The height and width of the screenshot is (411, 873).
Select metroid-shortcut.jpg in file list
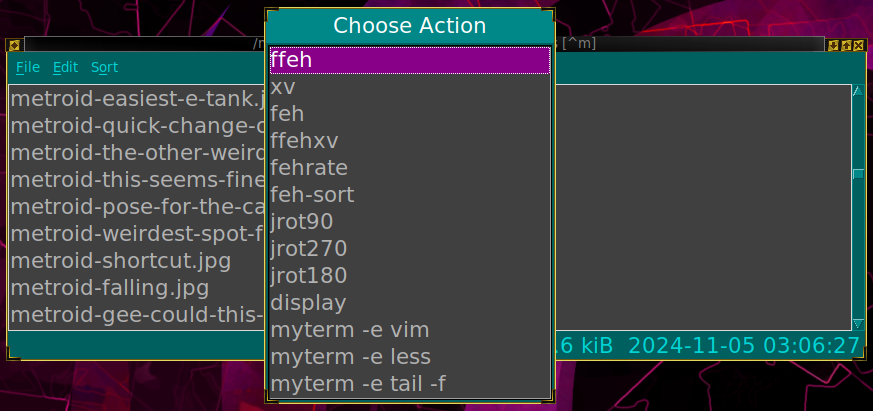[120, 261]
